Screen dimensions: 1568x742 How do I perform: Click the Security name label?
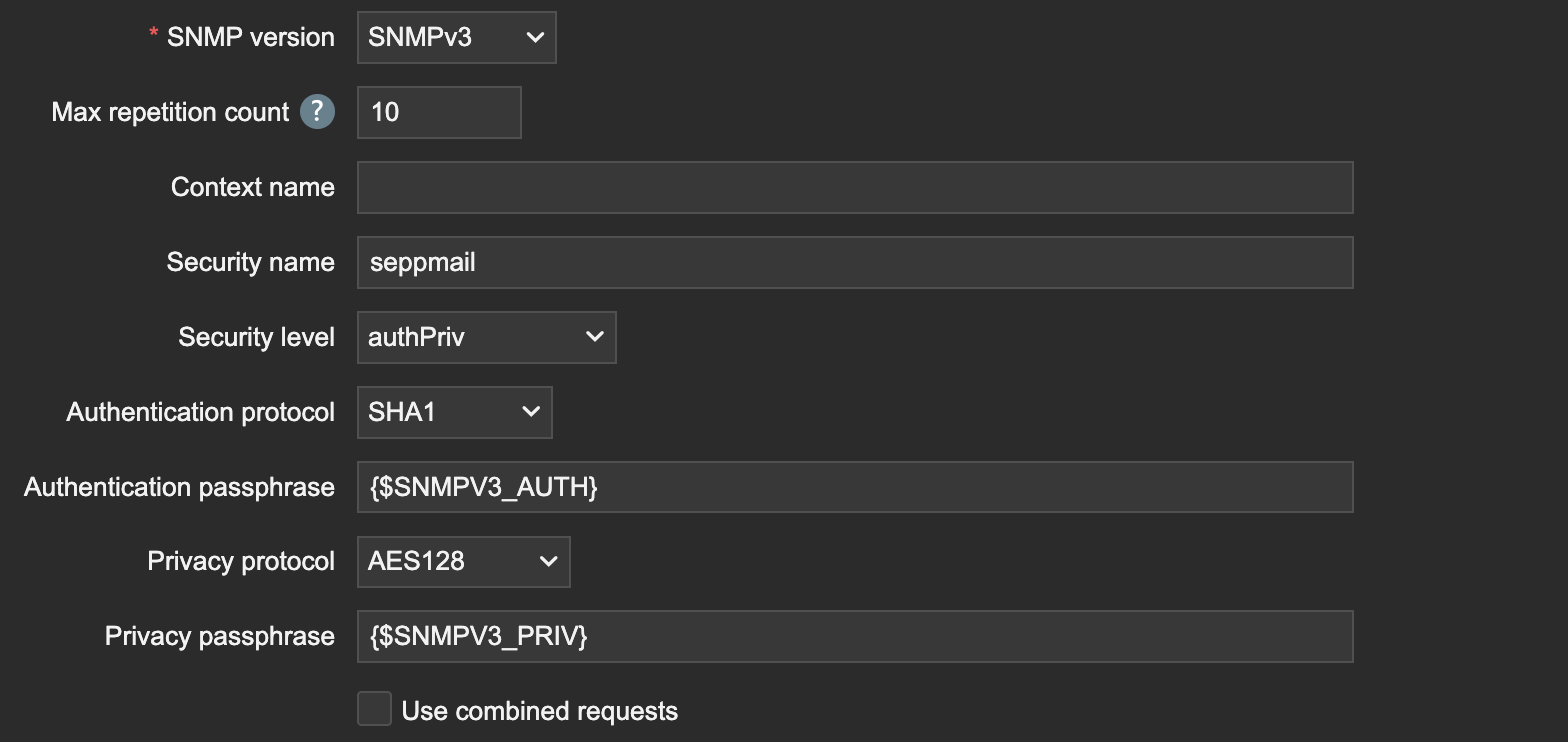tap(250, 262)
